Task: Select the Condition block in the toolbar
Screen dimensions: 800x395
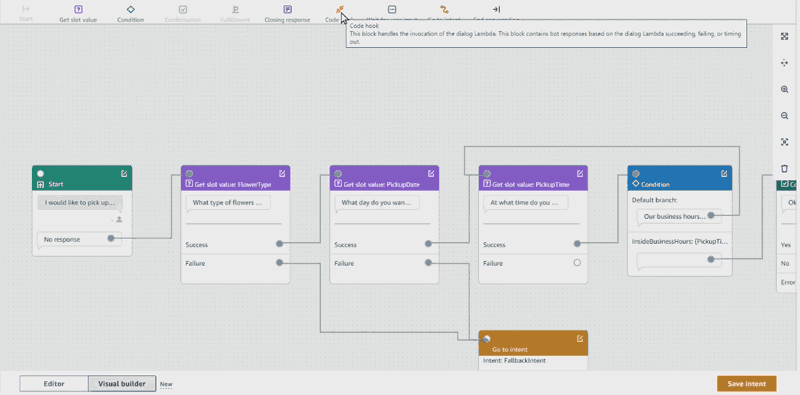Action: tap(131, 13)
